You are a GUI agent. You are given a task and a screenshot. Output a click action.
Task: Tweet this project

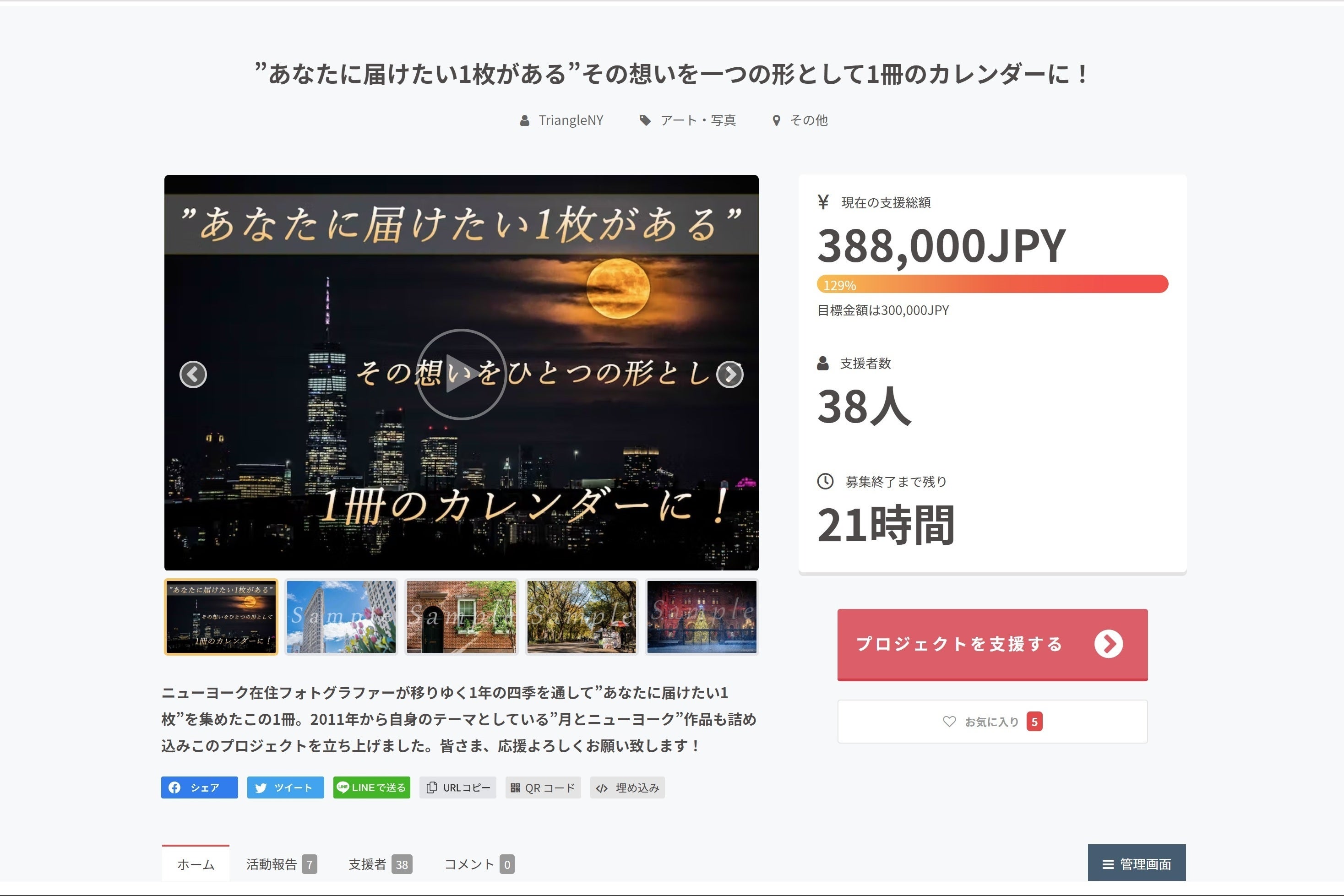(x=285, y=787)
